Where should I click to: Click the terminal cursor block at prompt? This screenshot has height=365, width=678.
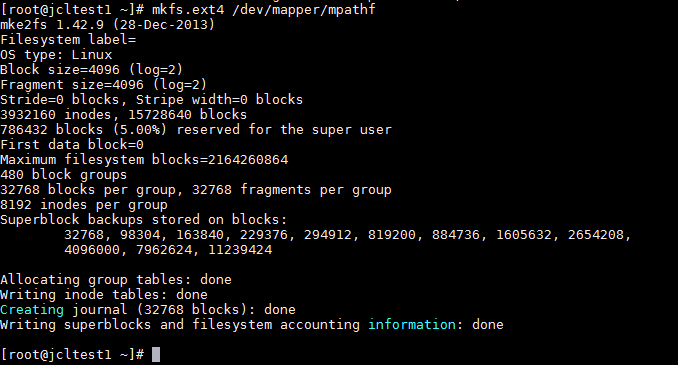pos(156,354)
